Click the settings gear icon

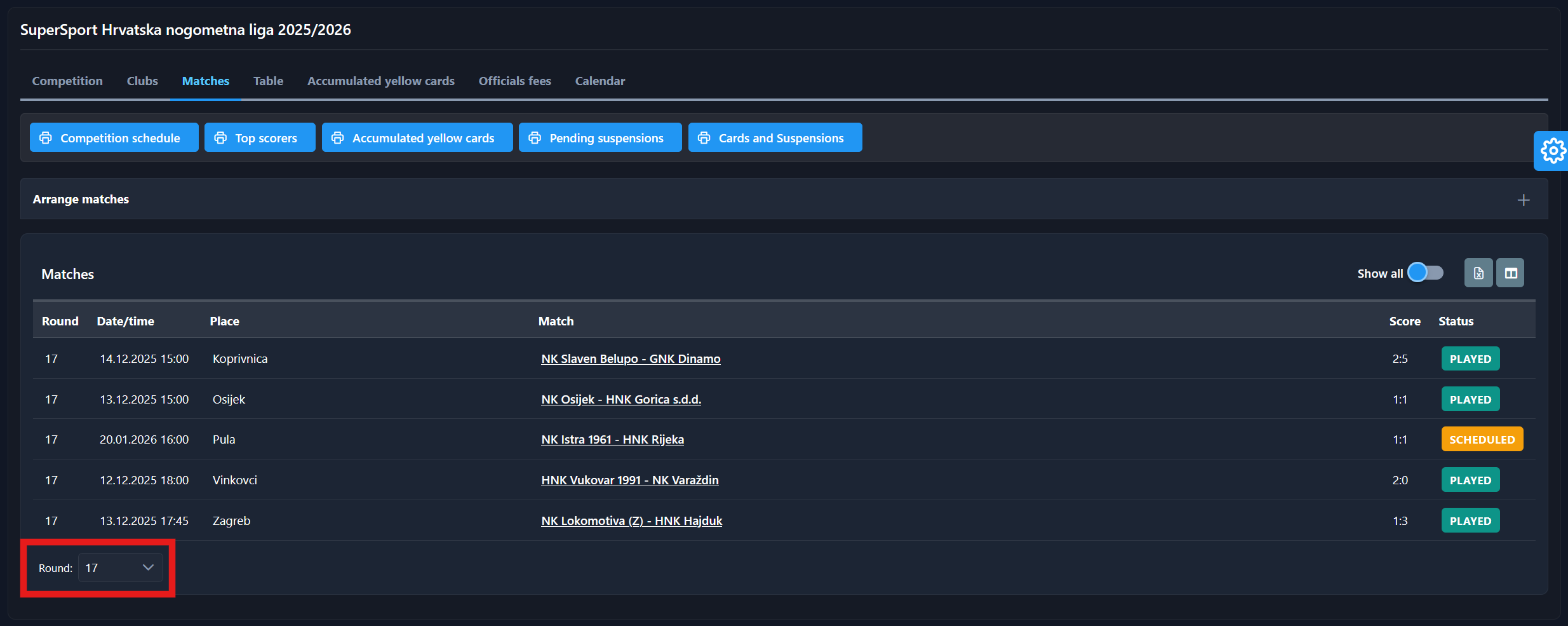[x=1553, y=151]
